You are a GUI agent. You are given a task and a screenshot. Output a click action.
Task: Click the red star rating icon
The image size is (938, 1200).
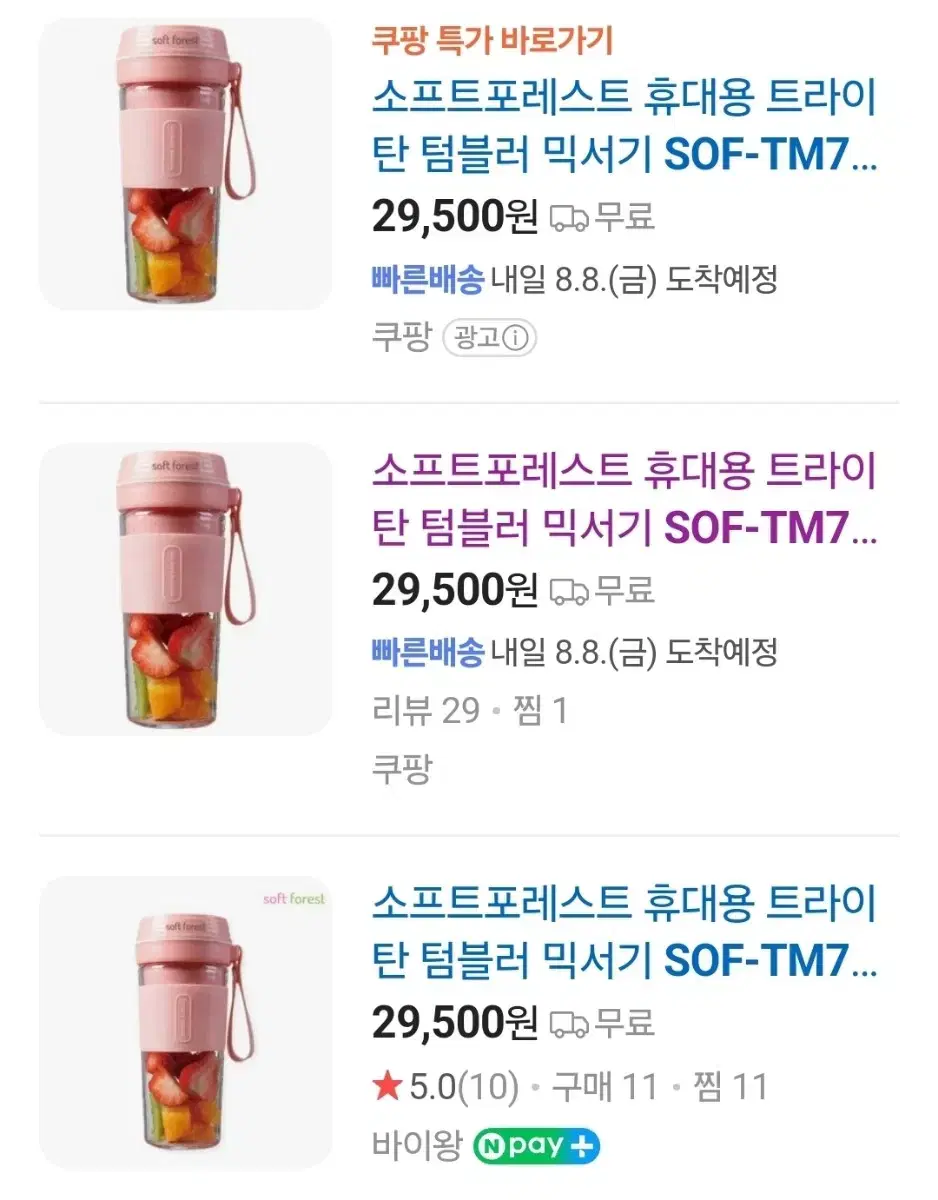click(387, 1086)
